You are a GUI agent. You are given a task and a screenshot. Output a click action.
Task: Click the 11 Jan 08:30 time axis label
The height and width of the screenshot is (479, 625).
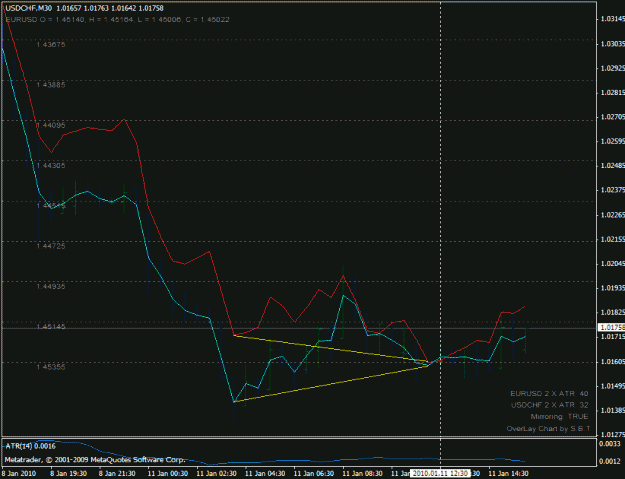coord(362,473)
